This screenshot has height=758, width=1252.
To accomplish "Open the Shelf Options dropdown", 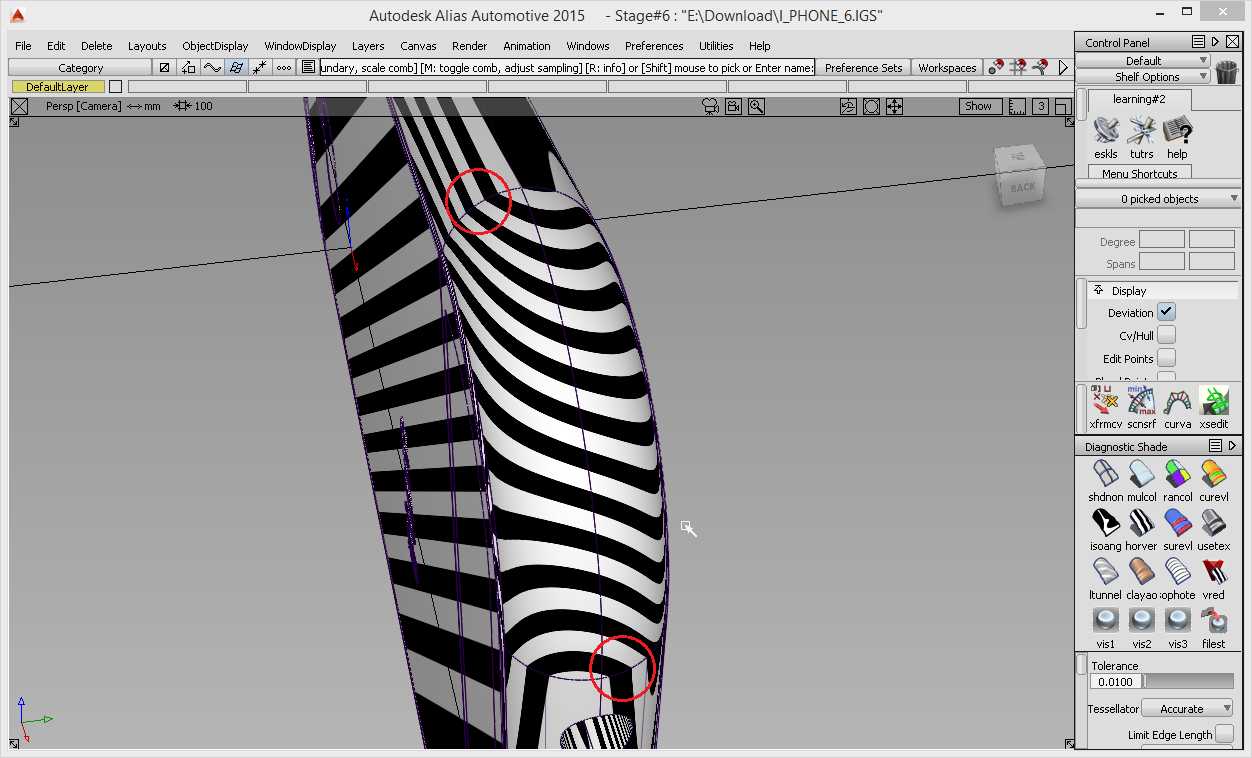I will coord(1143,77).
